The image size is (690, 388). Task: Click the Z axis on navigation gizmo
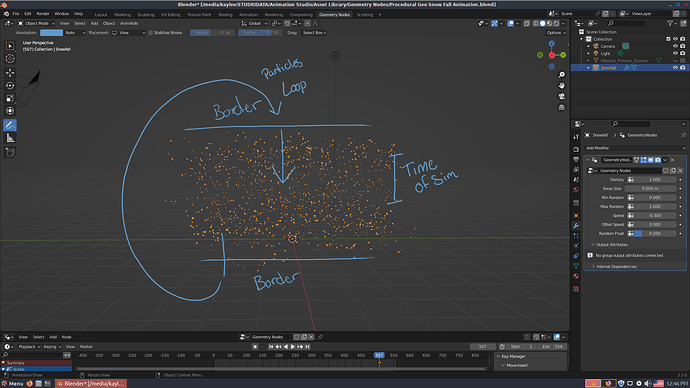pos(551,44)
